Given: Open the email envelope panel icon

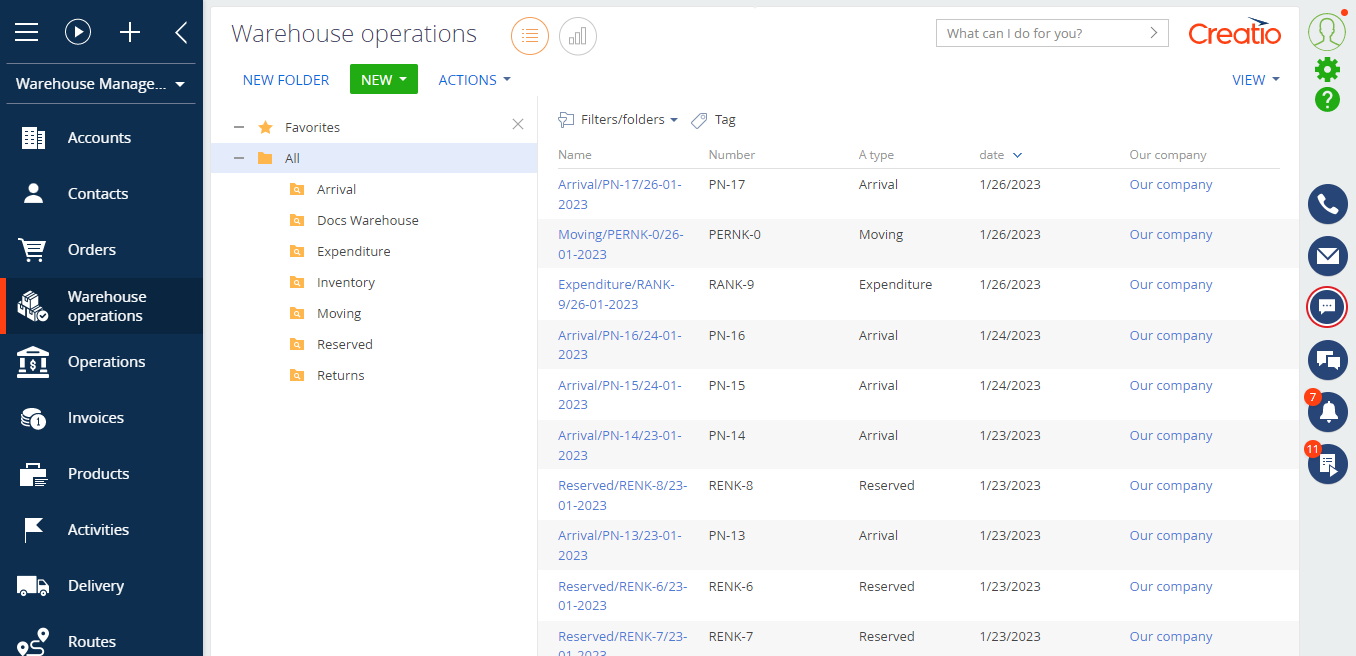Looking at the screenshot, I should (1327, 257).
